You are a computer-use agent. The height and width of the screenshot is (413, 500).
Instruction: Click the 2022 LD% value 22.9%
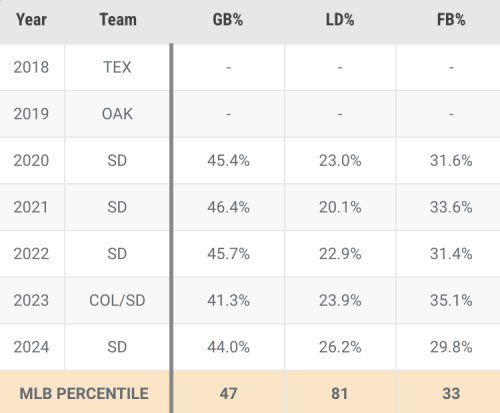coord(340,254)
